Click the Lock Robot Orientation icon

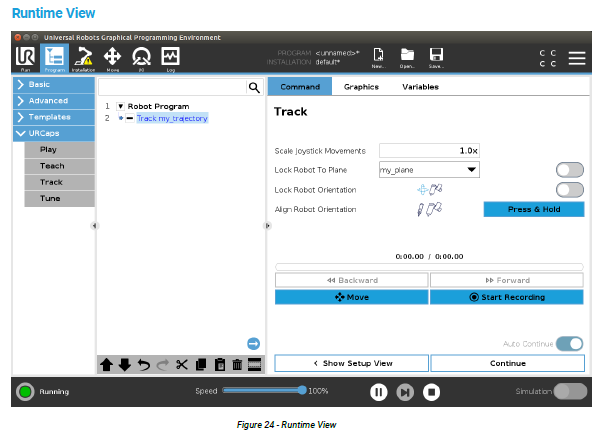429,189
